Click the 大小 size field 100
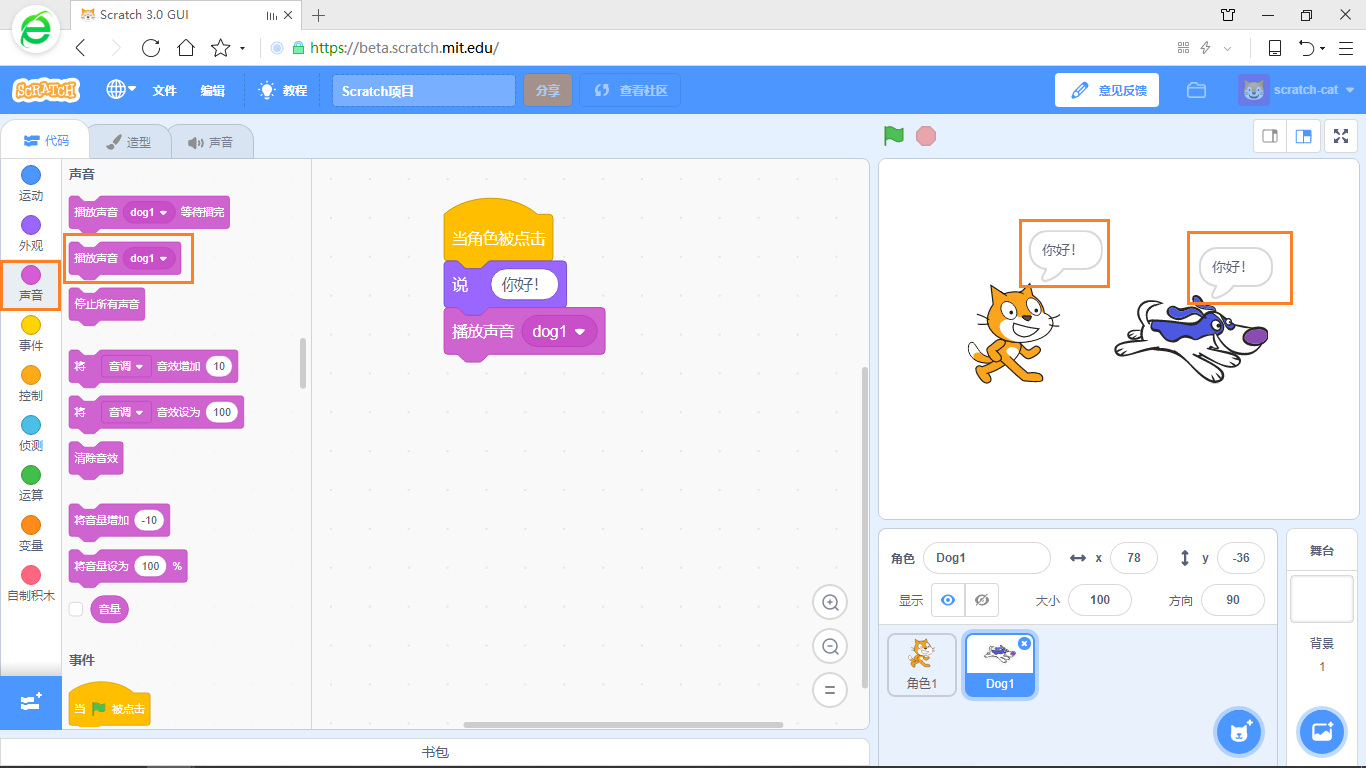The image size is (1366, 768). click(x=1100, y=600)
